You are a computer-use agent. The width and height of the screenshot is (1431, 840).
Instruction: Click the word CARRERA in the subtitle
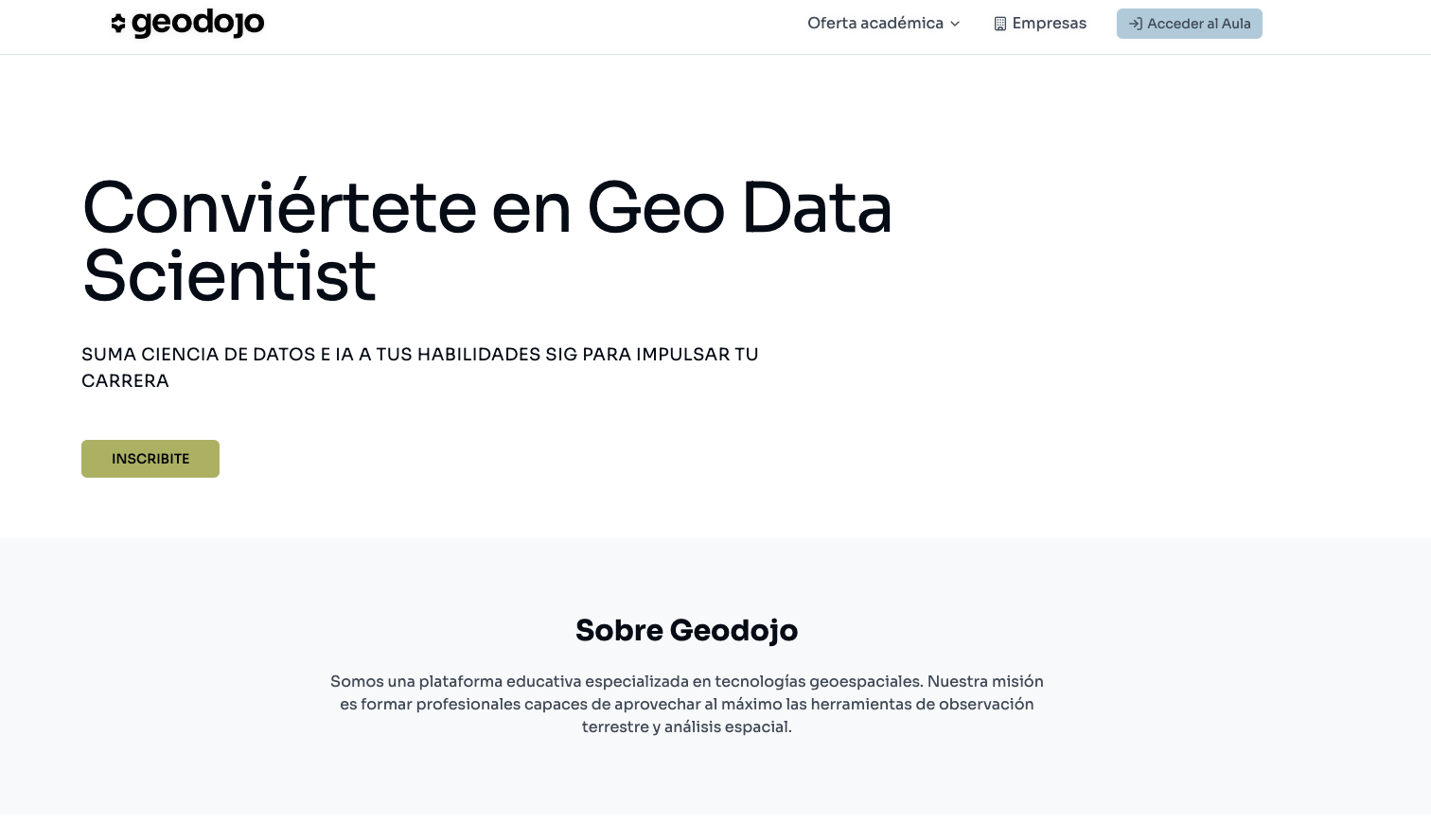(x=125, y=381)
